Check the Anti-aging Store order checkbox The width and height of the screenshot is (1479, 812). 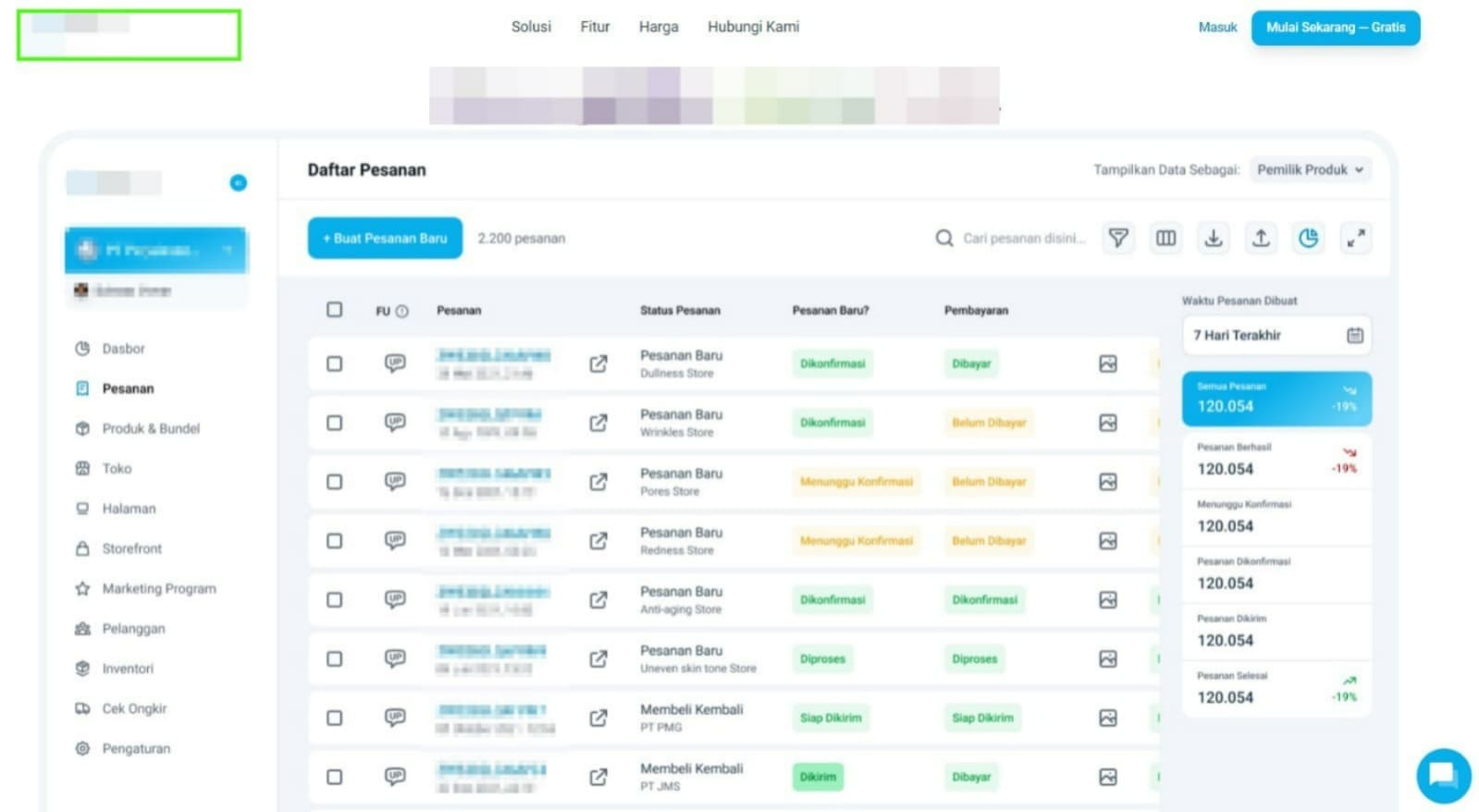coord(335,599)
